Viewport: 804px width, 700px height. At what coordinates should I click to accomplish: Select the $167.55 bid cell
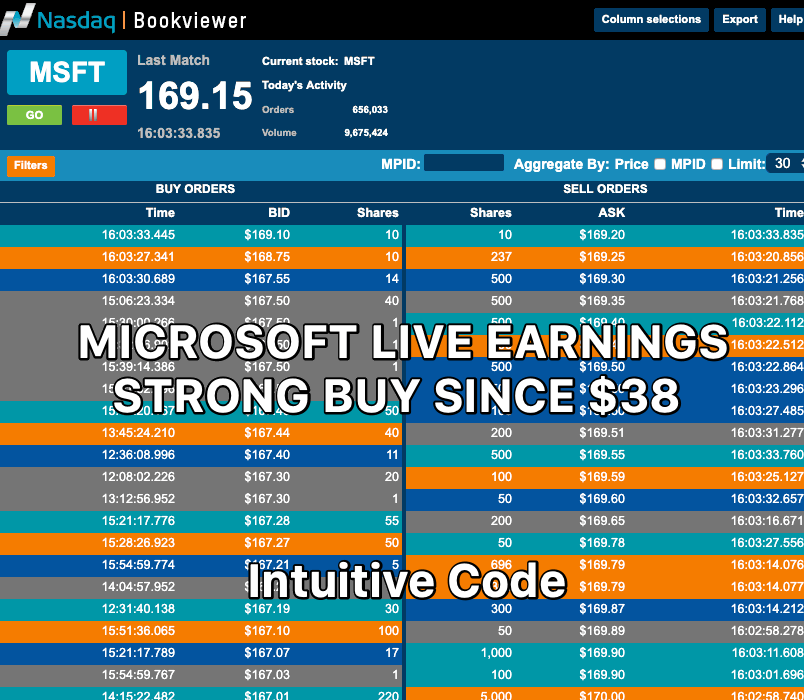[267, 279]
